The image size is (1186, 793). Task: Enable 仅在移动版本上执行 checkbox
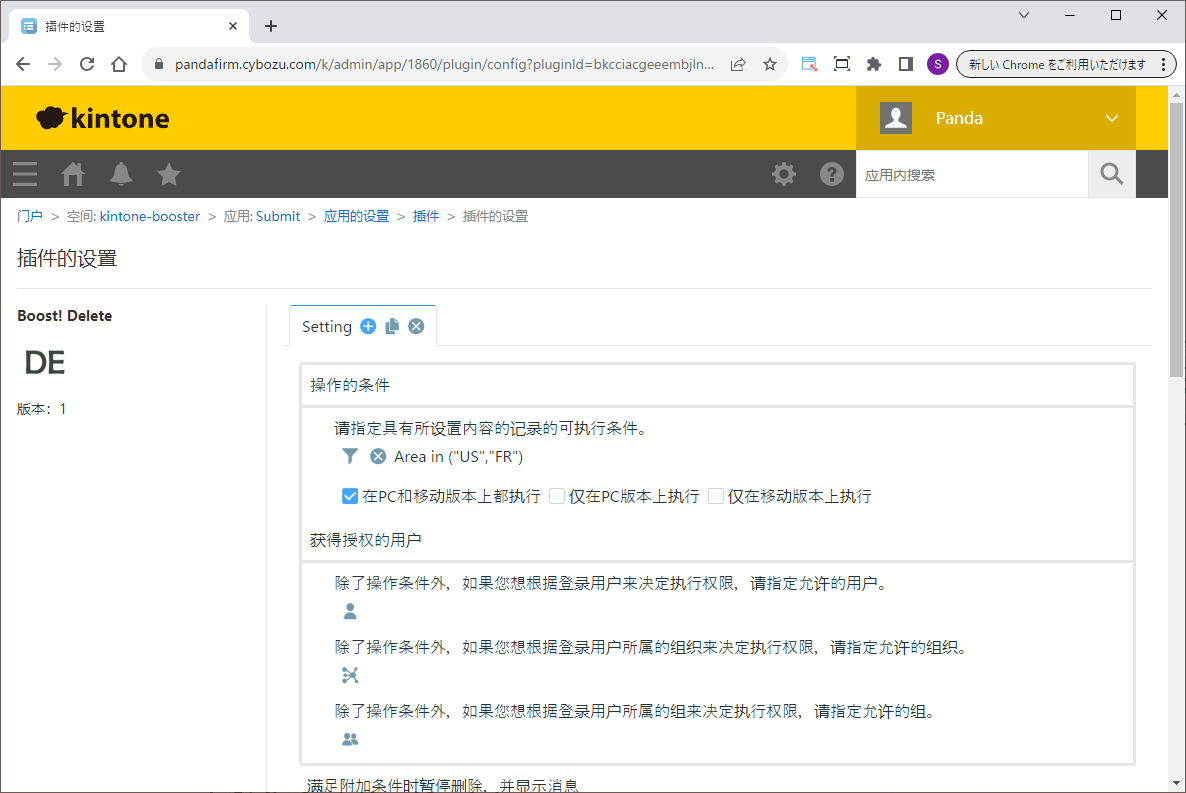click(716, 496)
